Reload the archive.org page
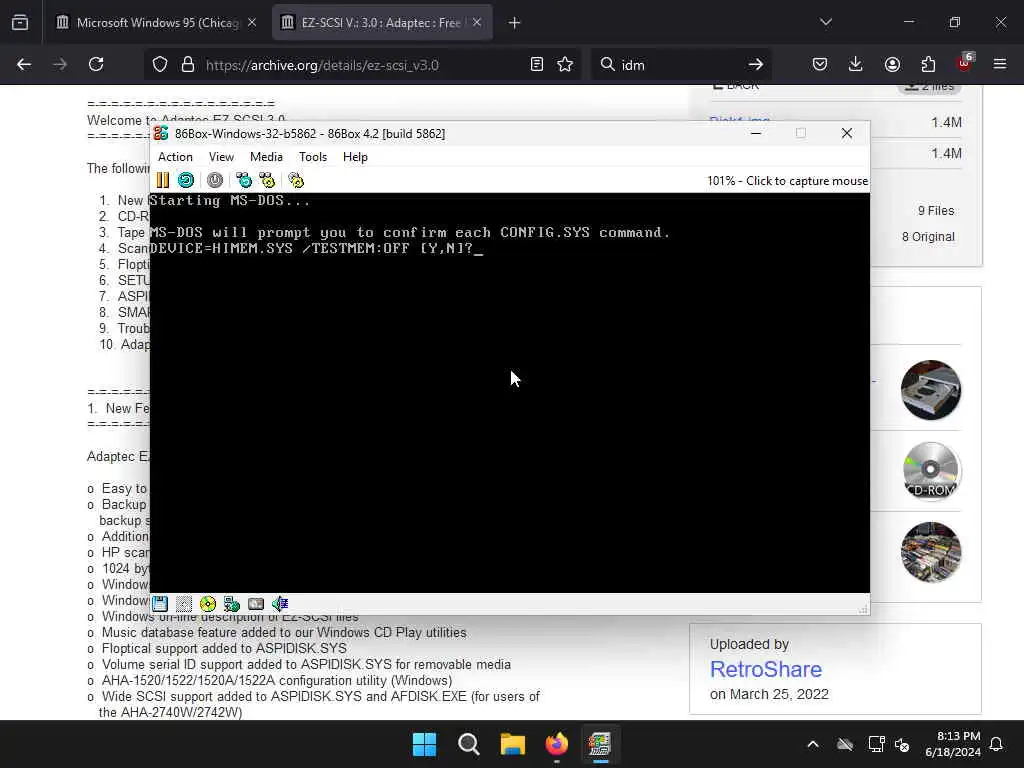 pyautogui.click(x=96, y=65)
